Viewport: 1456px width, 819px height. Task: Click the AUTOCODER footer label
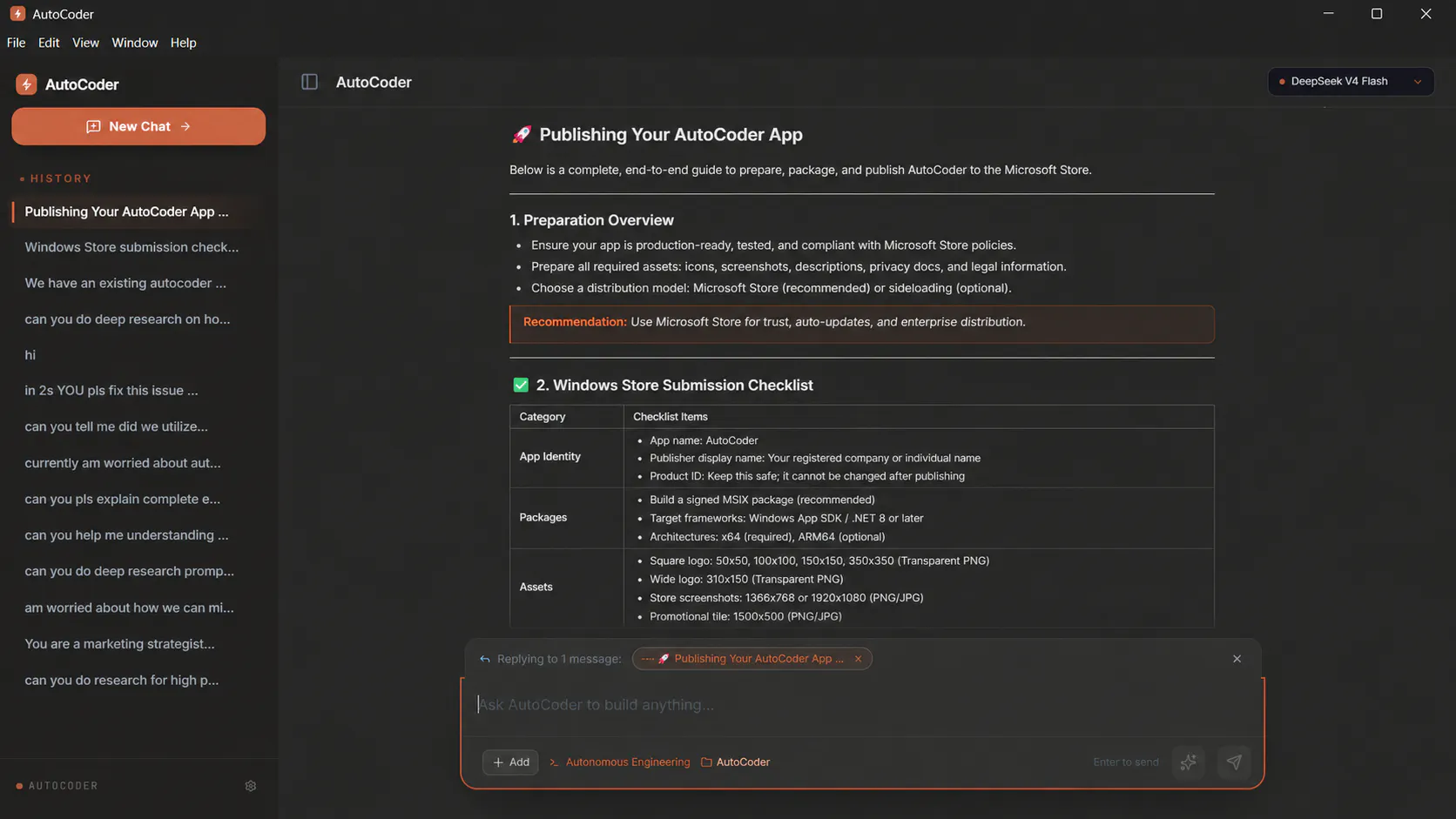63,786
